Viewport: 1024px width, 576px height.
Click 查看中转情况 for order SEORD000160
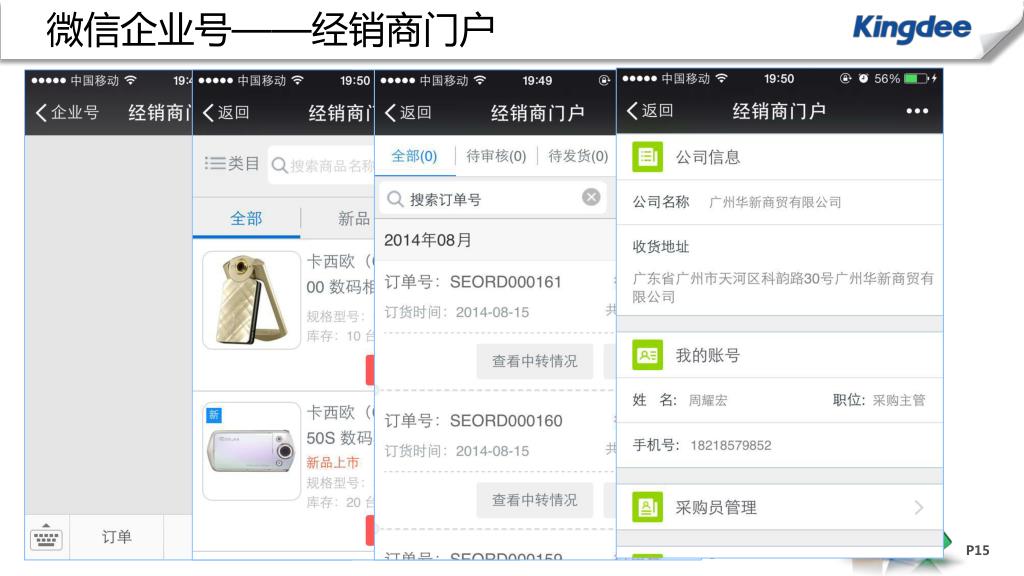coord(534,500)
